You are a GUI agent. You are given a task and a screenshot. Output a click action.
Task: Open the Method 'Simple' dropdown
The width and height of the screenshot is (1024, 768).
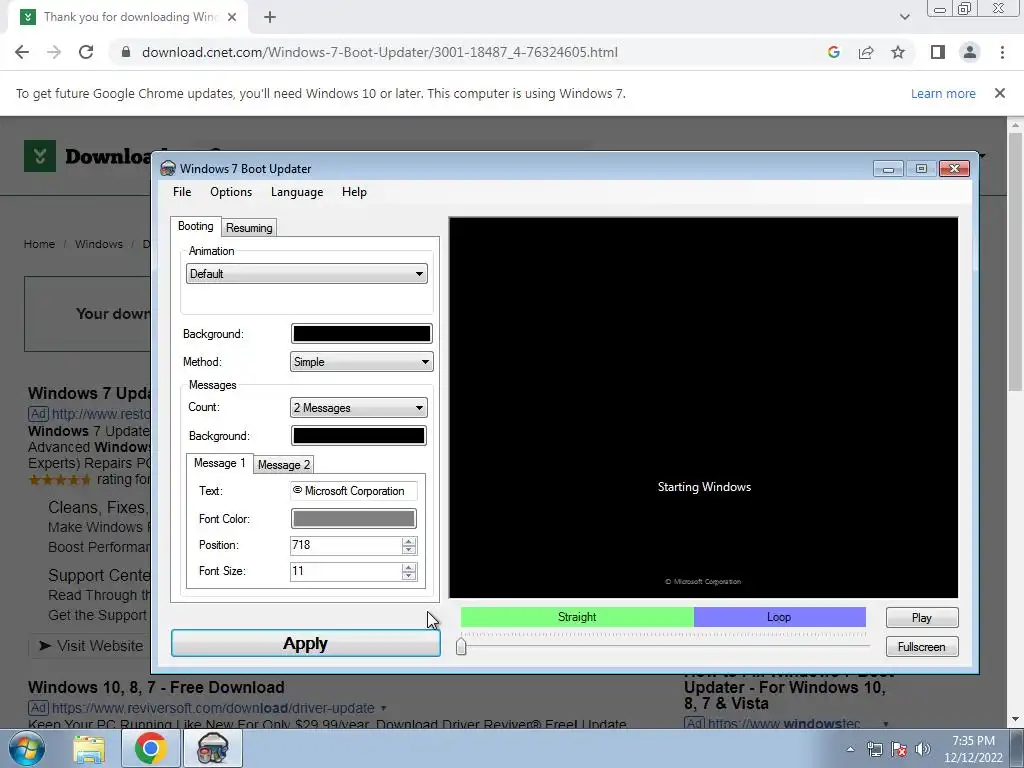point(361,362)
